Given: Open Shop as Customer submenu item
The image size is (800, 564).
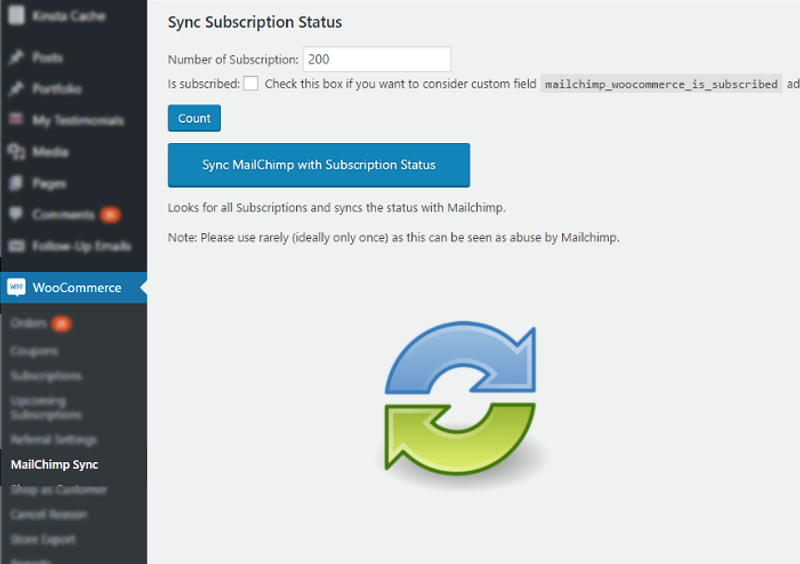Looking at the screenshot, I should 59,489.
